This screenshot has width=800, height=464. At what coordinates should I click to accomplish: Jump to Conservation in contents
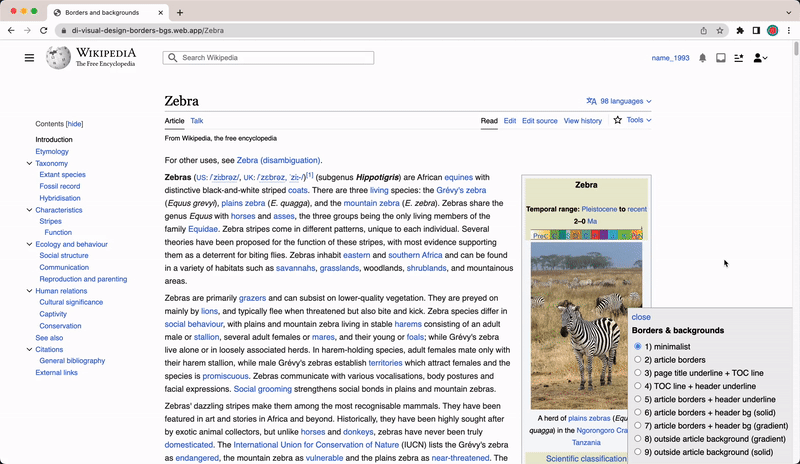[60, 326]
